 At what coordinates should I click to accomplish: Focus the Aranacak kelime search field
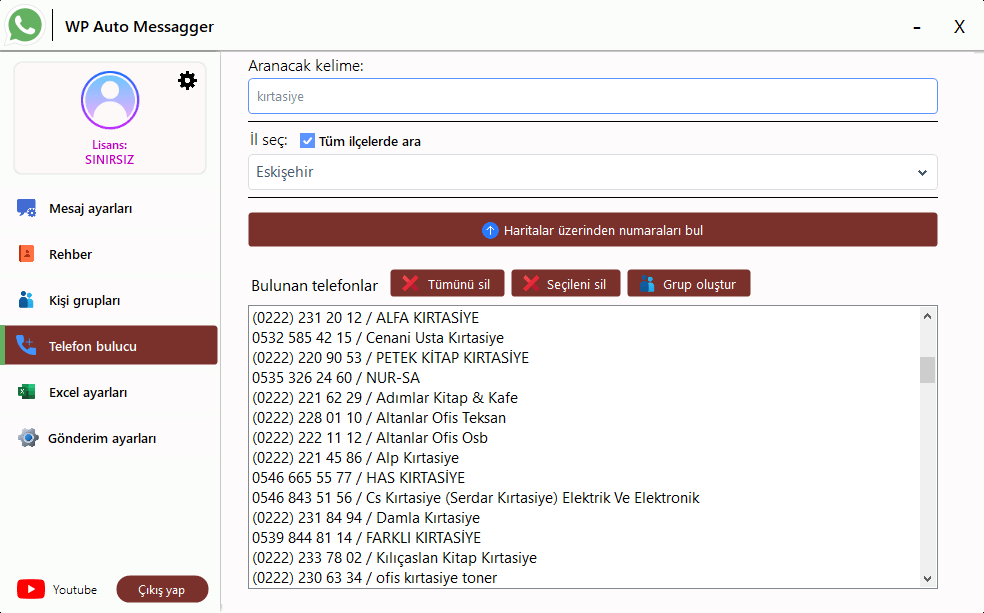point(592,96)
